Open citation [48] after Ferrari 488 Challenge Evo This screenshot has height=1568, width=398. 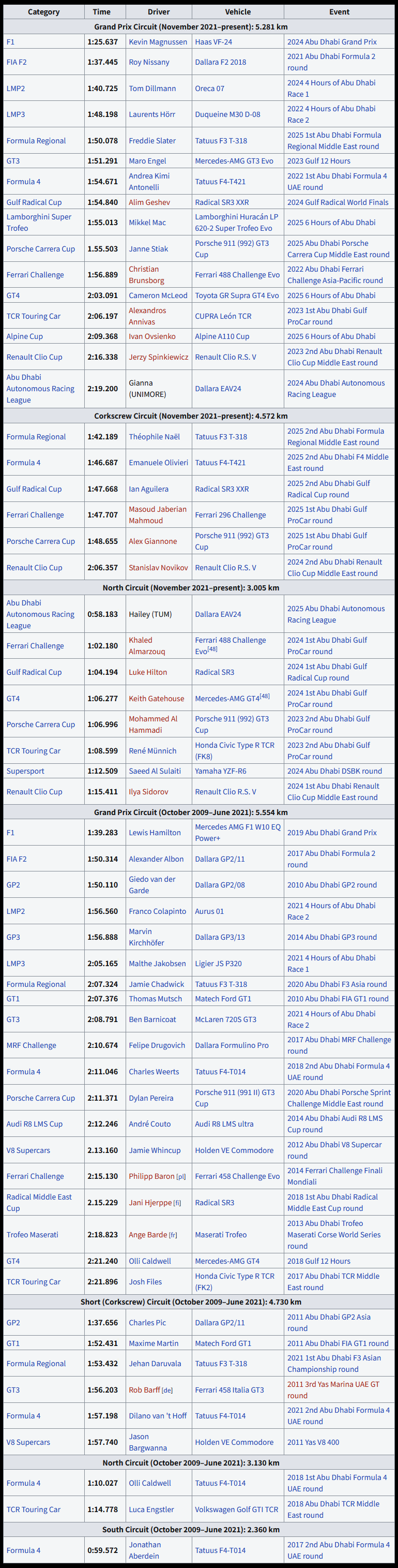click(x=212, y=649)
